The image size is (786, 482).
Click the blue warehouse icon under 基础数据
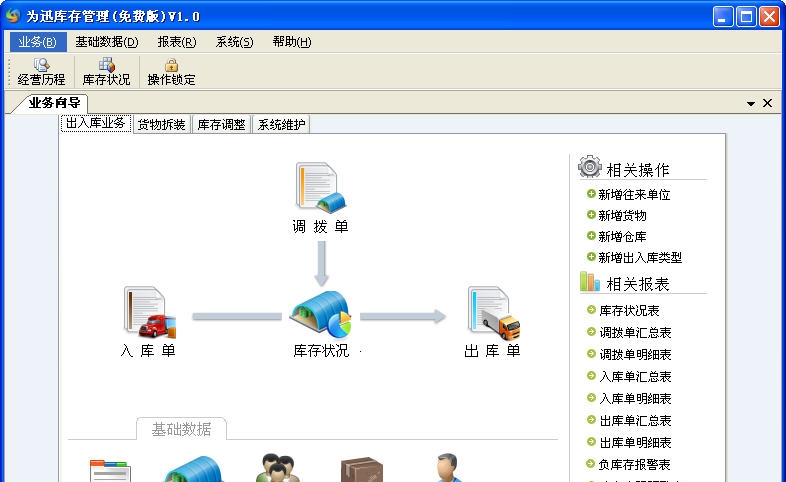click(193, 469)
